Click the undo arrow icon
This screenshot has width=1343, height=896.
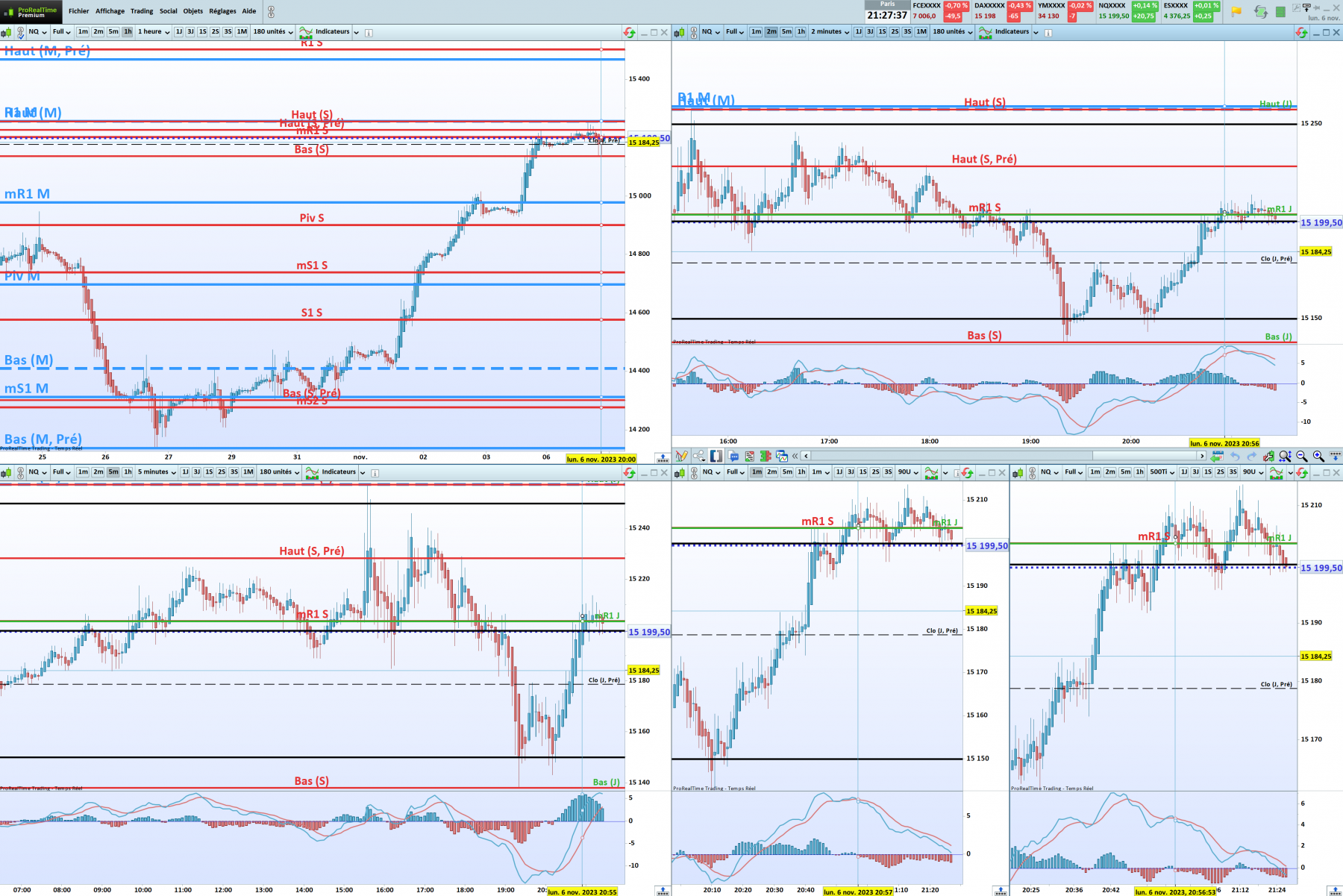[x=1235, y=456]
